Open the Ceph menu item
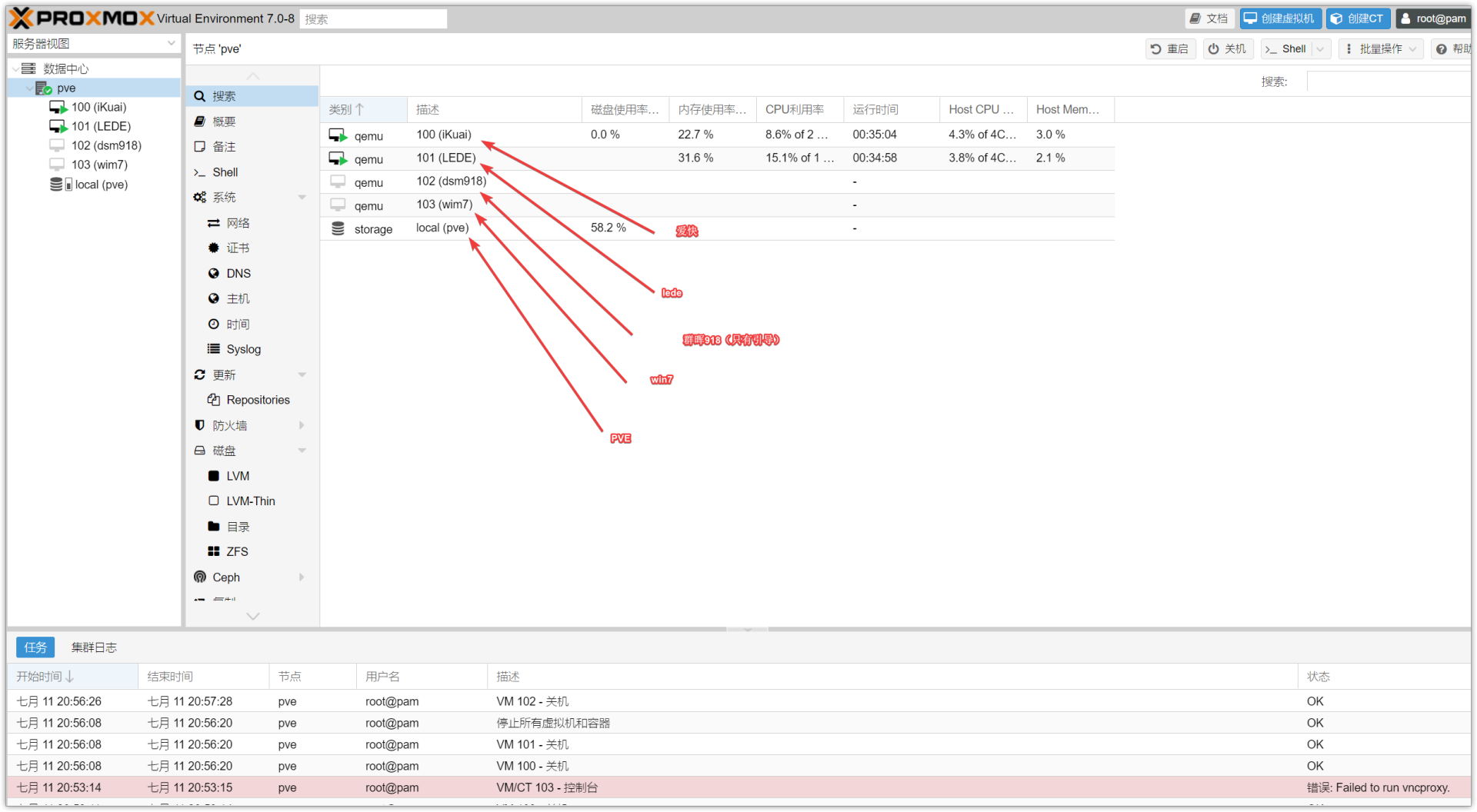1477x812 pixels. coord(226,577)
